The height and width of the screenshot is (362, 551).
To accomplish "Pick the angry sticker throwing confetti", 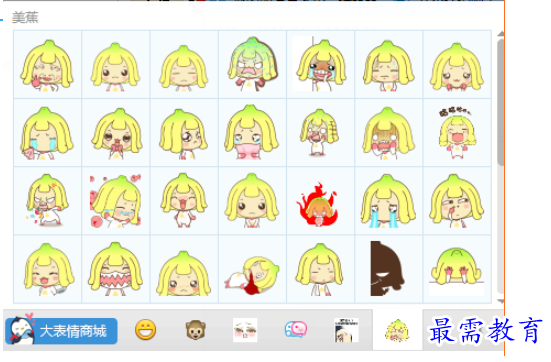I will [x=47, y=201].
